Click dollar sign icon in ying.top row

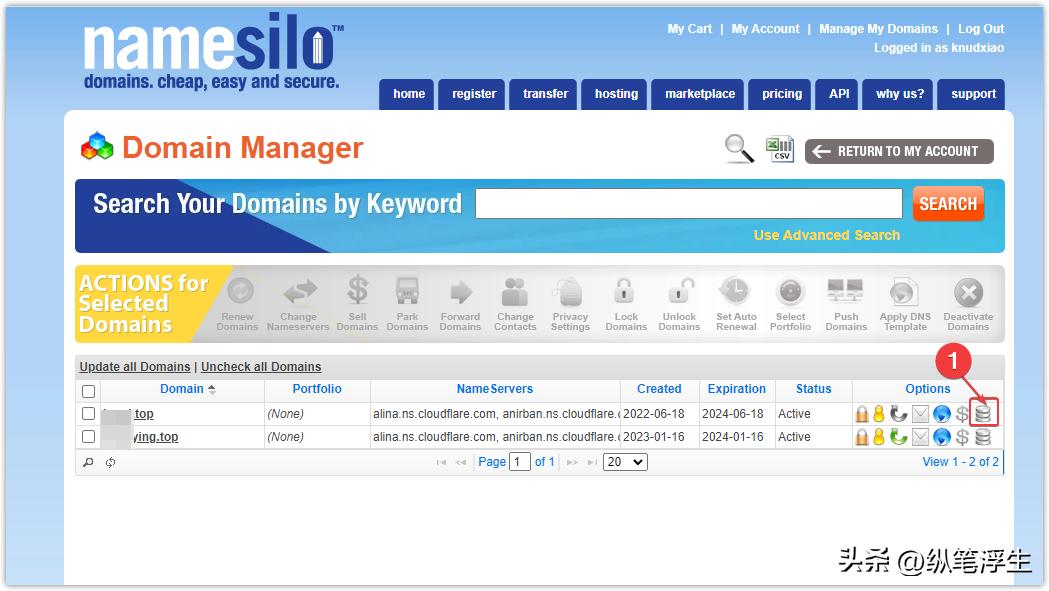pyautogui.click(x=962, y=437)
